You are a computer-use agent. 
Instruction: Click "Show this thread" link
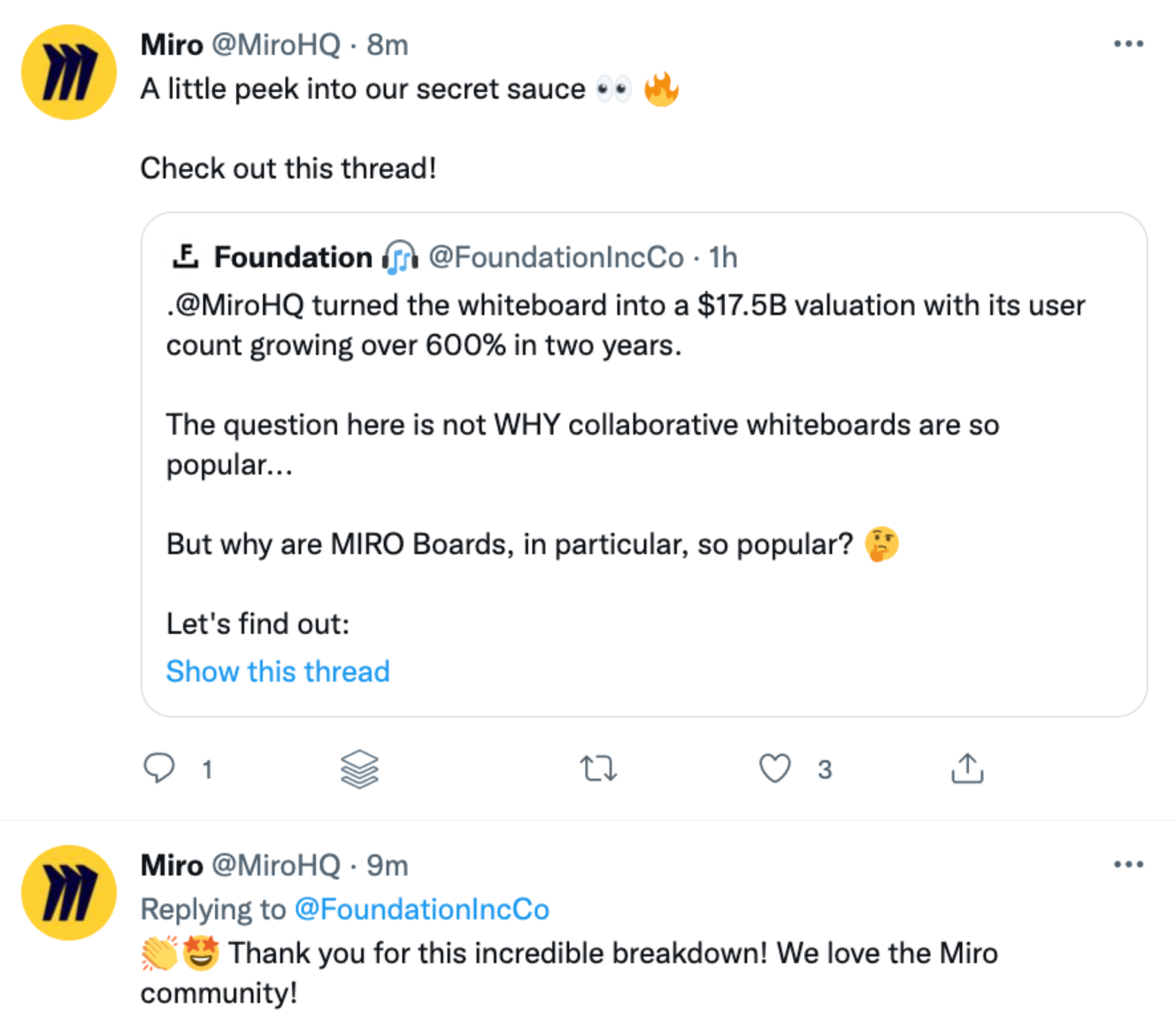click(278, 672)
